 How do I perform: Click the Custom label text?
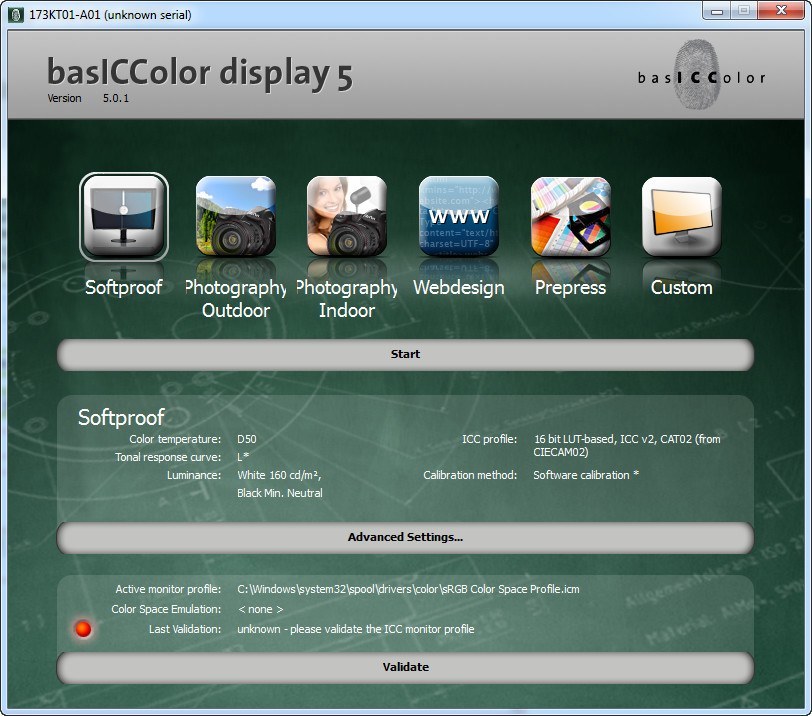pyautogui.click(x=682, y=287)
